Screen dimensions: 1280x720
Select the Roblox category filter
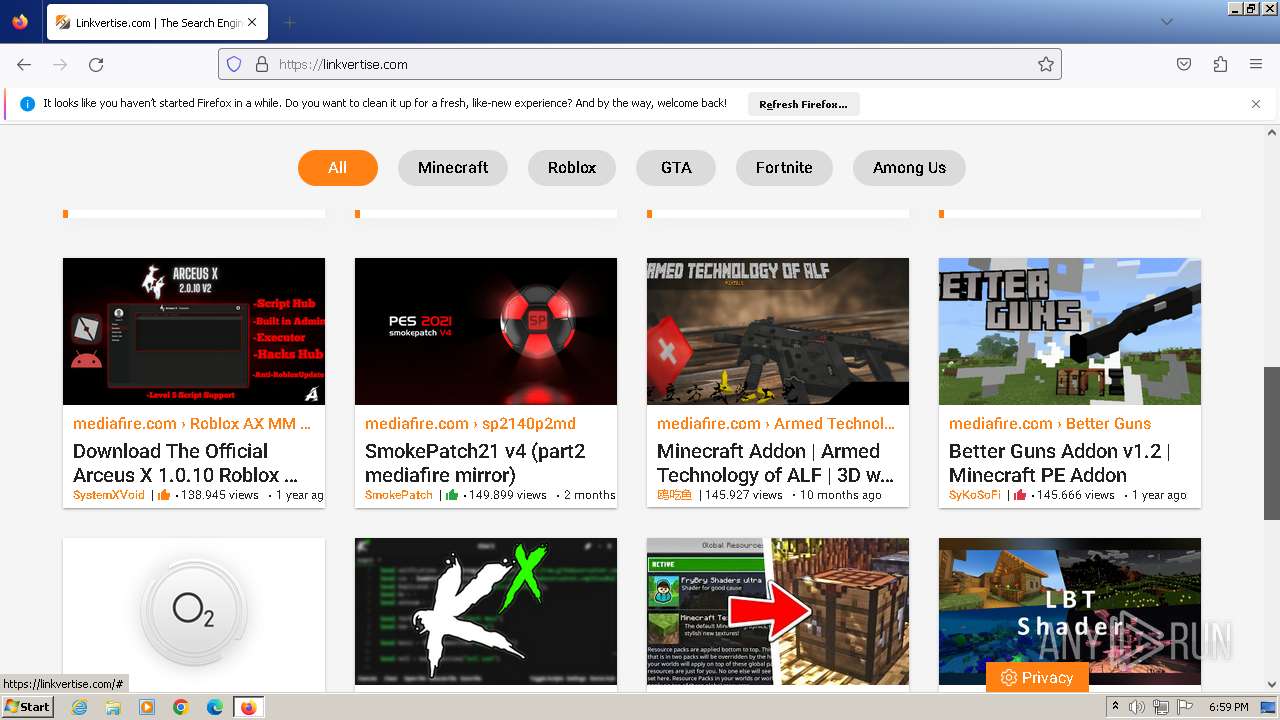(572, 167)
